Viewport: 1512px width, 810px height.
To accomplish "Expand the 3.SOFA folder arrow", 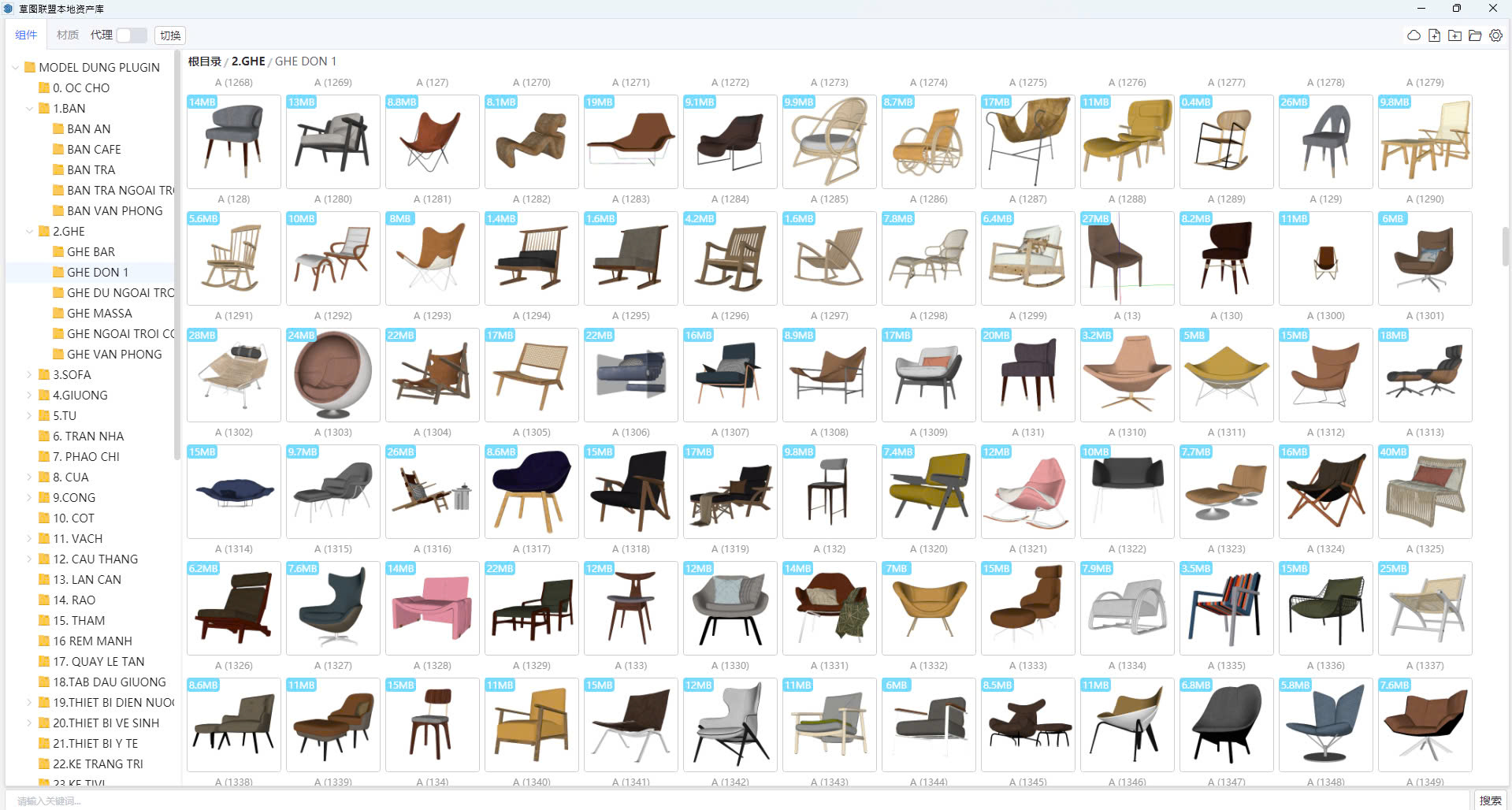I will [30, 375].
